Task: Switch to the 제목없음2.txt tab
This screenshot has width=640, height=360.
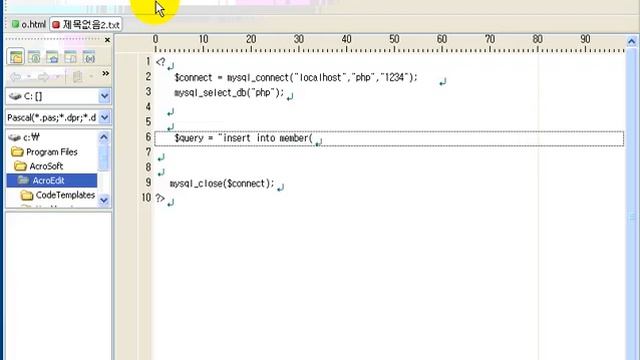Action: [86, 24]
